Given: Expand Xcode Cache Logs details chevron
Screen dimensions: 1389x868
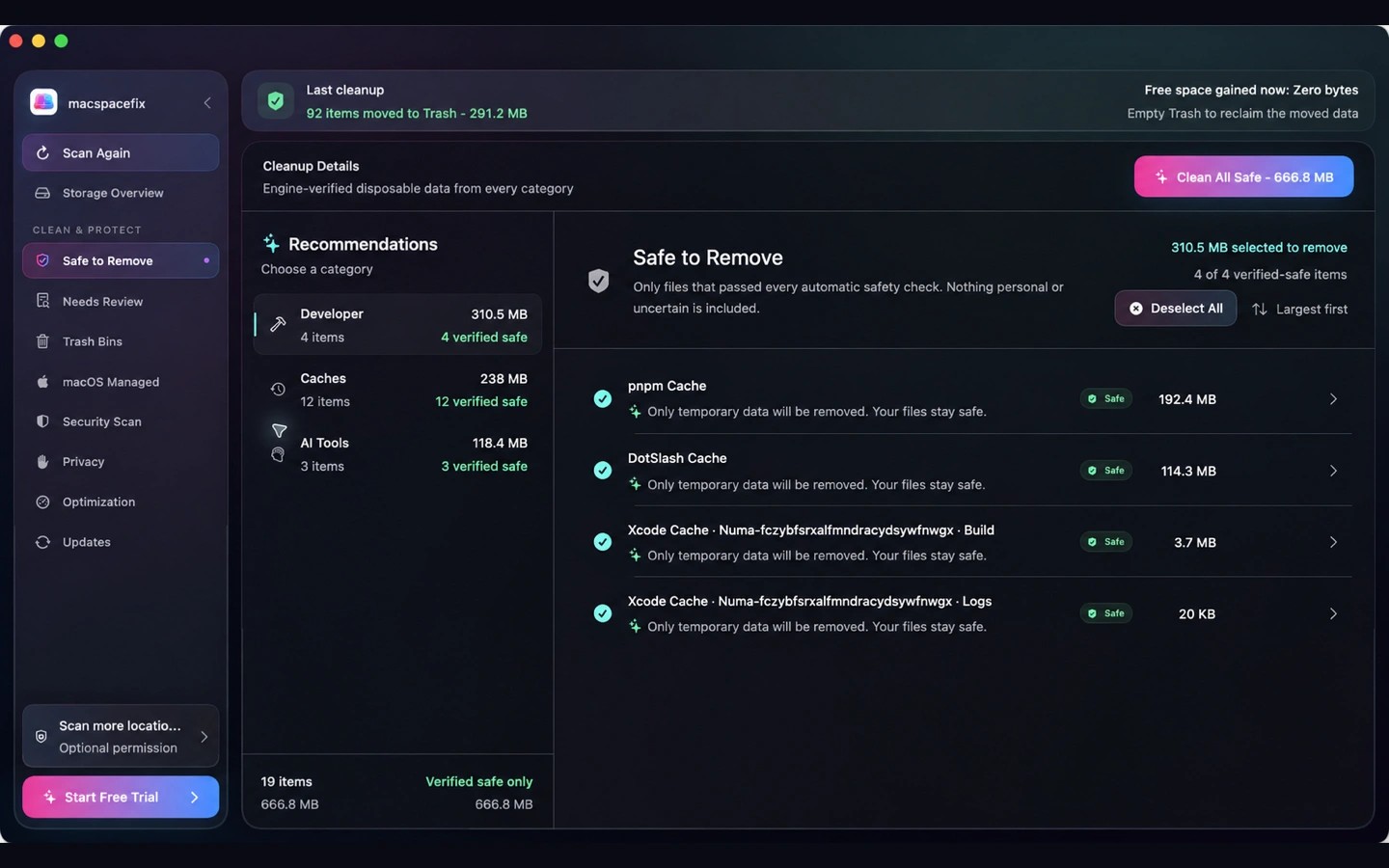Looking at the screenshot, I should click(1333, 613).
